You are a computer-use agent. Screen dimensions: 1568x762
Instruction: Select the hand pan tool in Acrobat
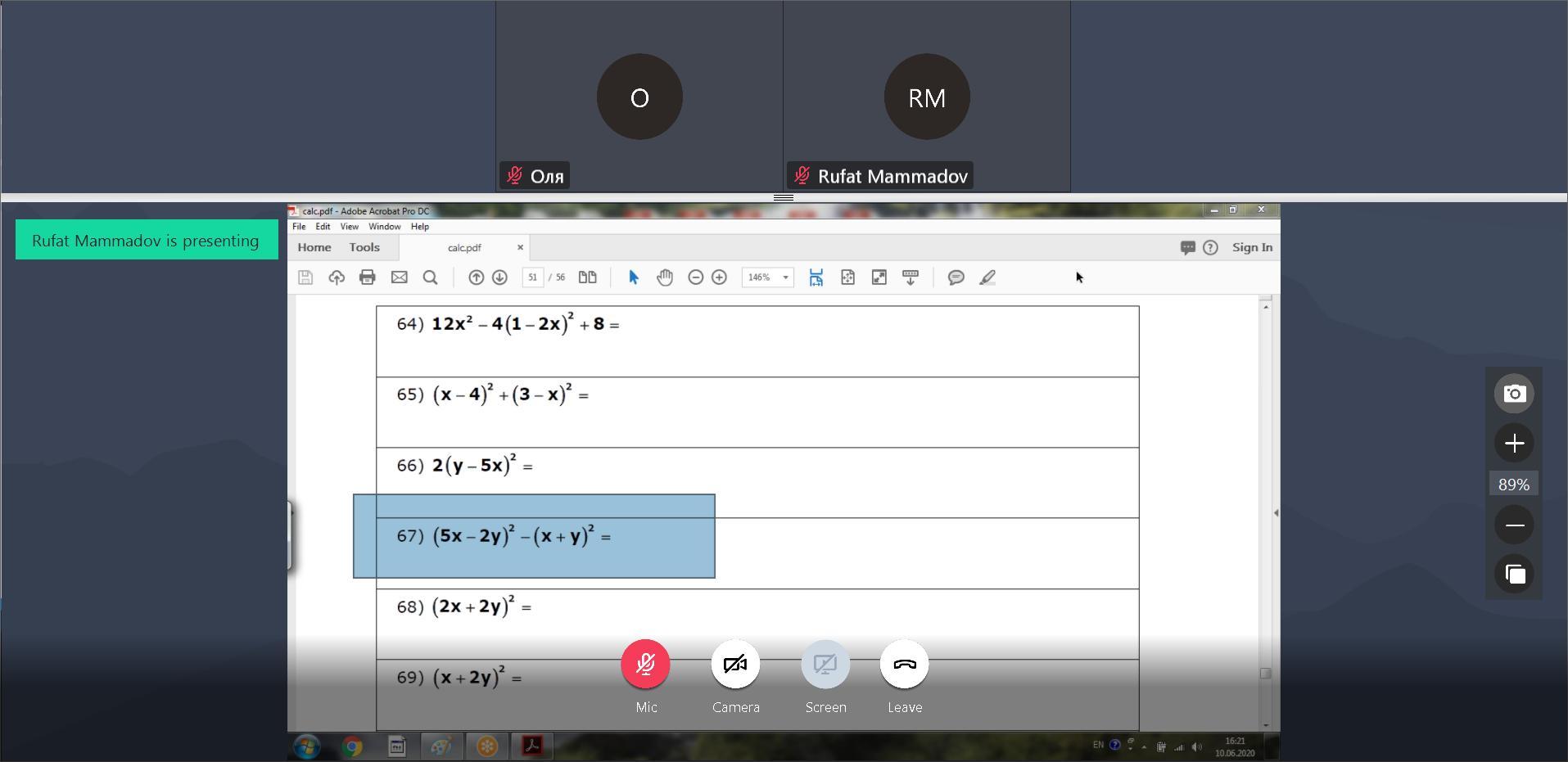tap(664, 277)
